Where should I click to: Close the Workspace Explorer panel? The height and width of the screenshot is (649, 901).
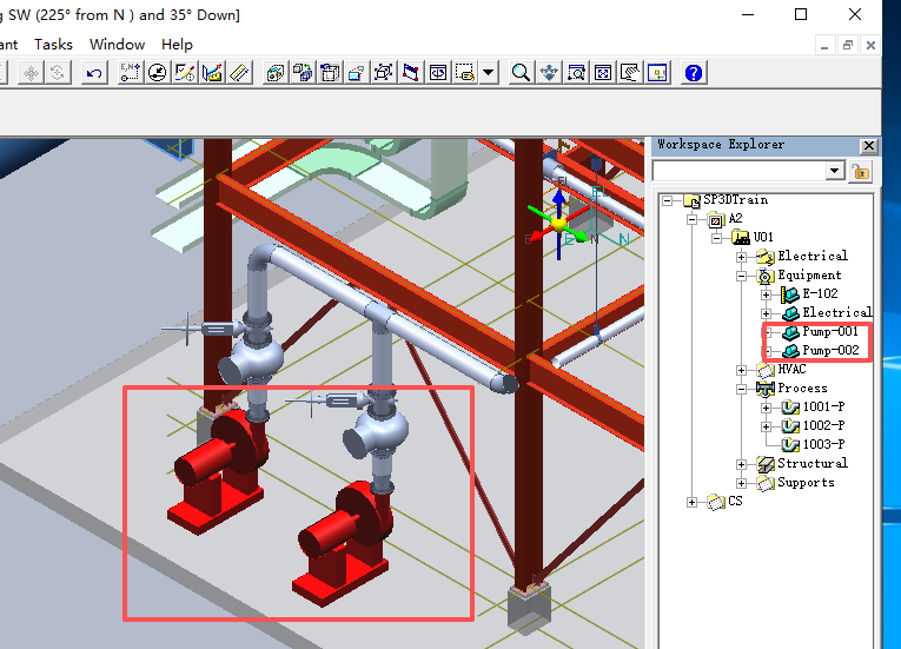click(869, 146)
